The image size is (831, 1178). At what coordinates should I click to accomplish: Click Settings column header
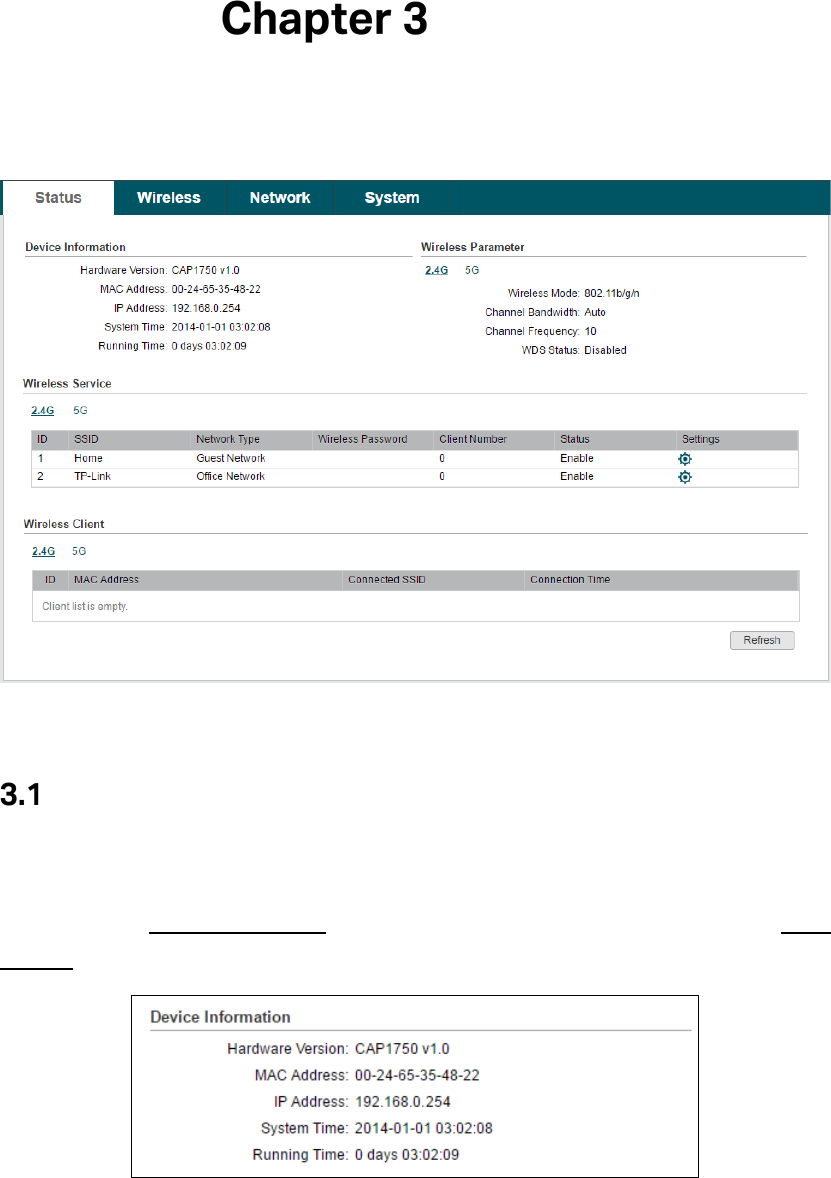[700, 439]
